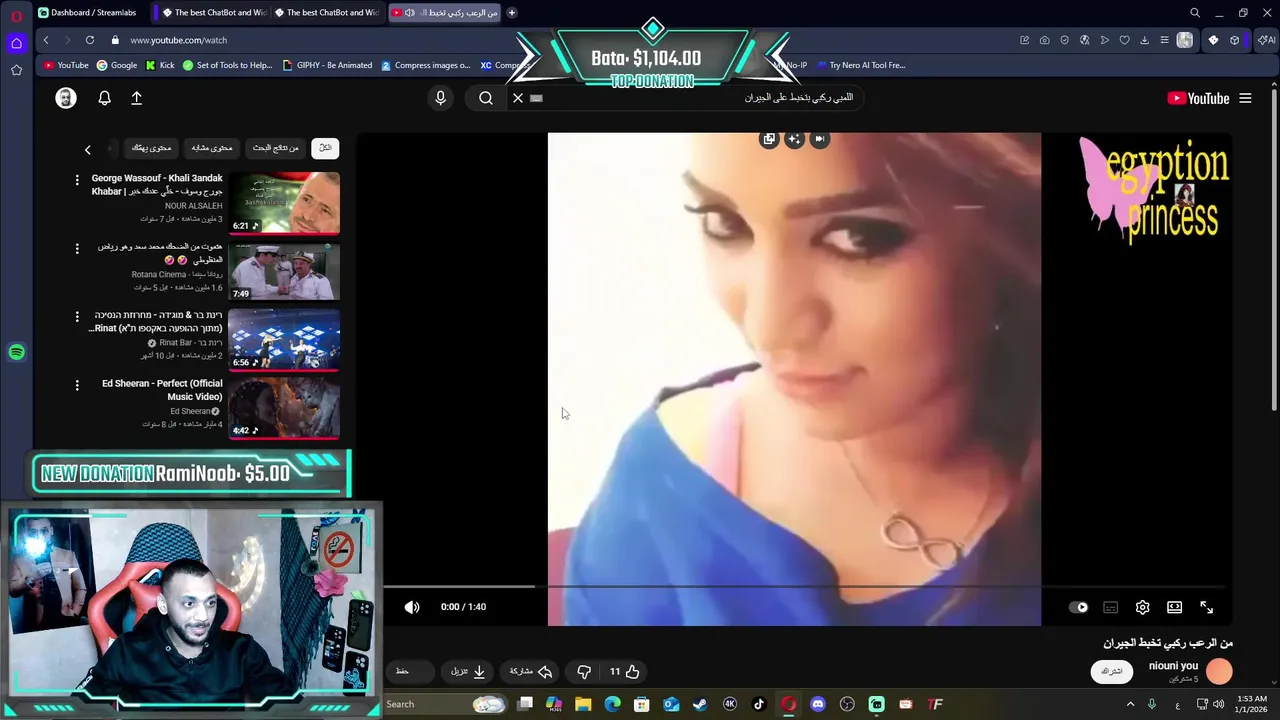1280x720 pixels.
Task: Select the محتوى مشابه chip
Action: (212, 148)
